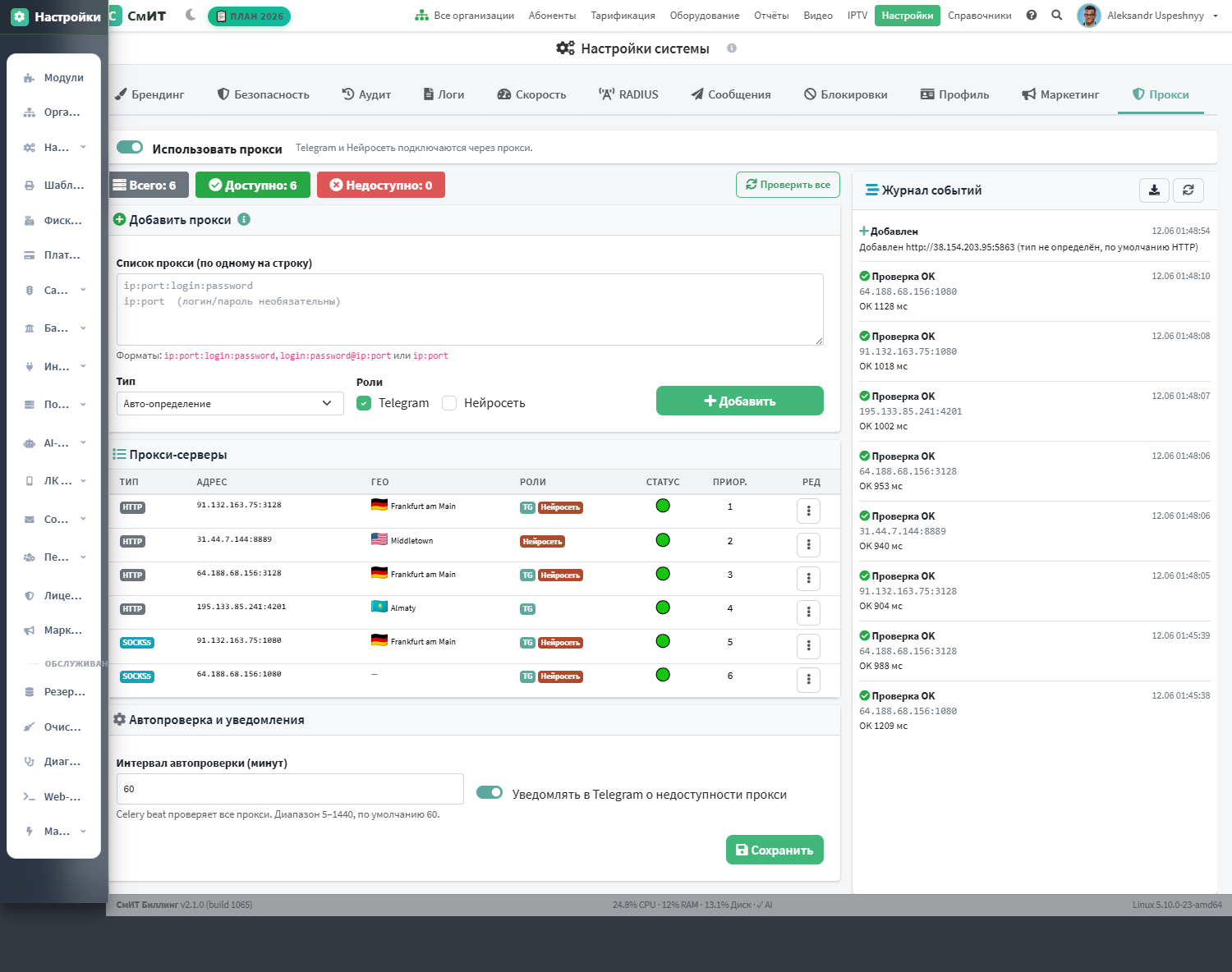Switch to the Безопасность tab
This screenshot has width=1232, height=972.
(263, 94)
